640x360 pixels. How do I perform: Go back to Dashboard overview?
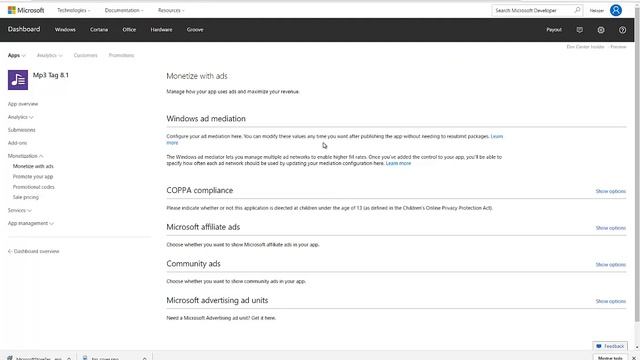pos(33,251)
